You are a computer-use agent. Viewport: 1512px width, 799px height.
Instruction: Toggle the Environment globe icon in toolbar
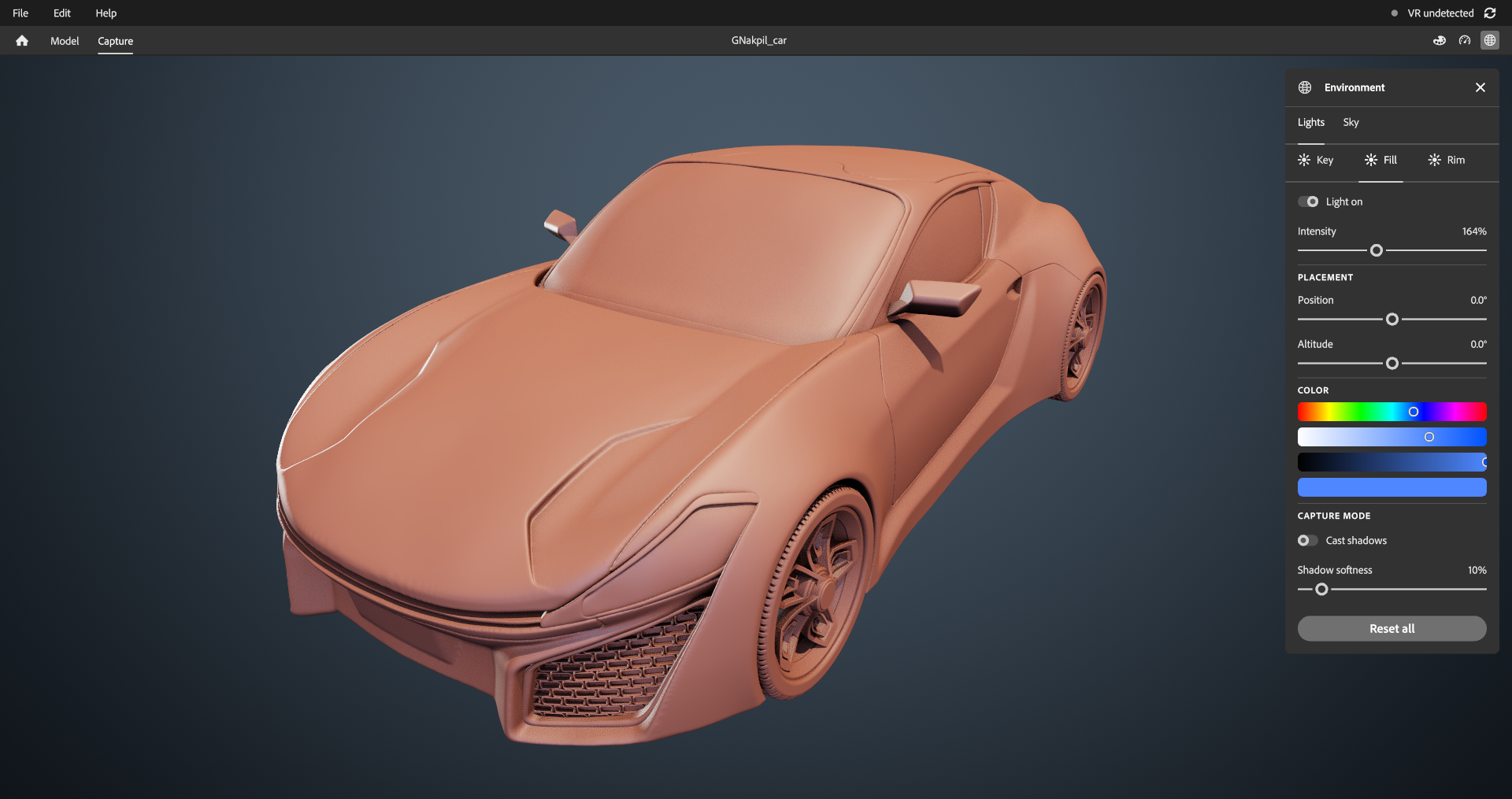pos(1490,41)
